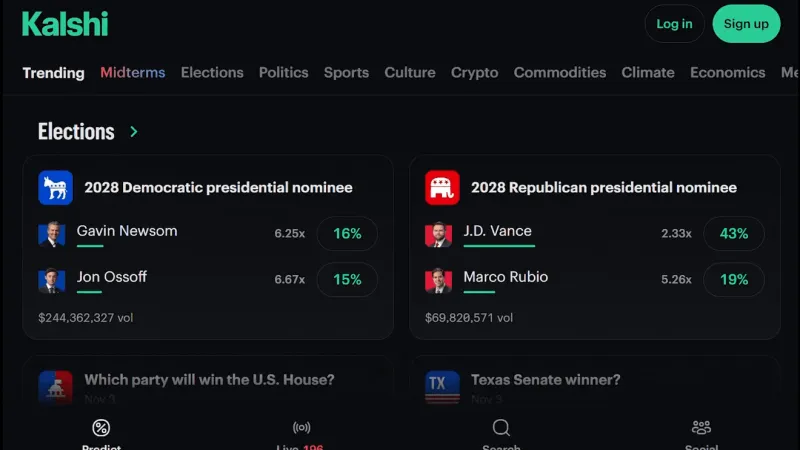The height and width of the screenshot is (450, 800).
Task: Open the Republican elephant market icon
Action: pos(442,187)
